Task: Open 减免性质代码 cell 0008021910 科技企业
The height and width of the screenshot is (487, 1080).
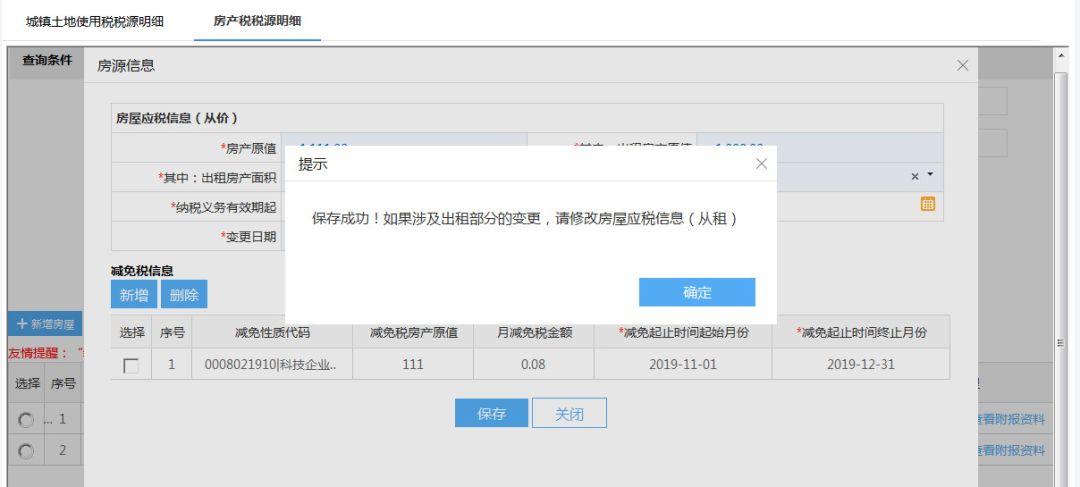Action: [270, 367]
